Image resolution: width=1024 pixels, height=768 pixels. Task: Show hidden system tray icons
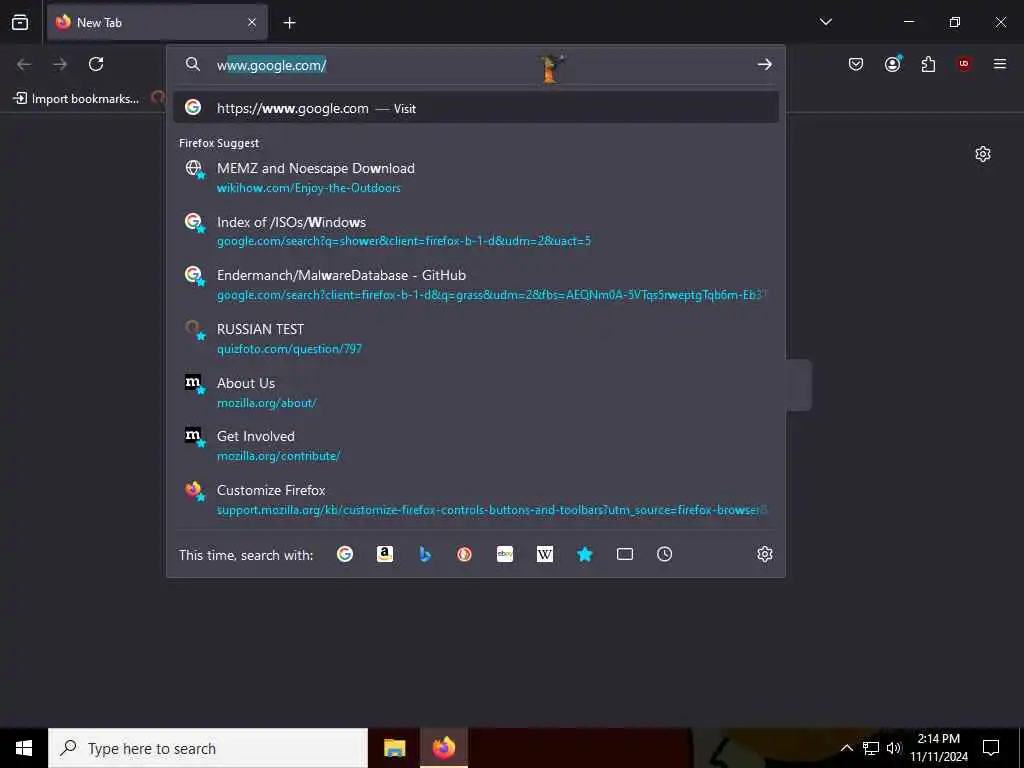[x=846, y=748]
